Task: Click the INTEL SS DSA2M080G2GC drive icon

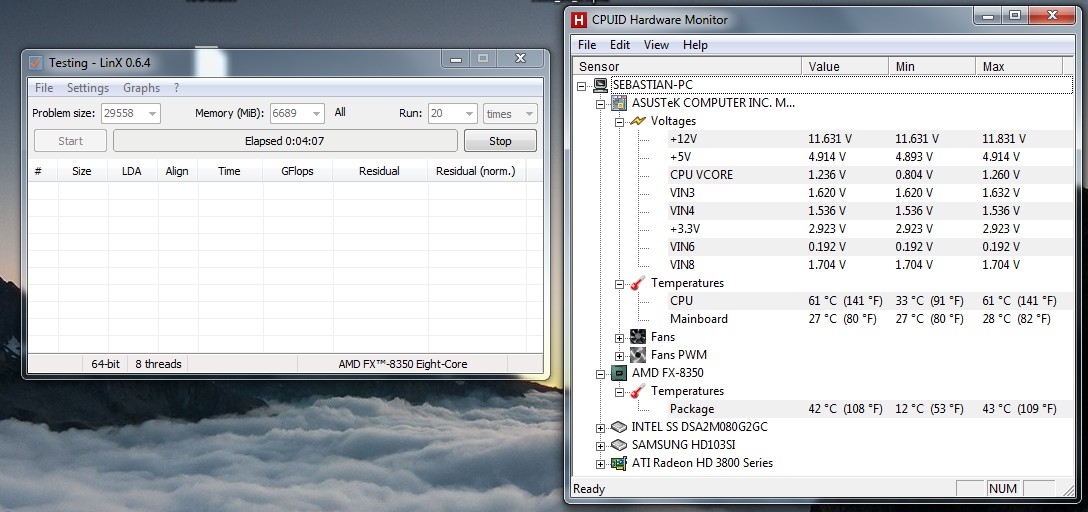Action: click(619, 427)
